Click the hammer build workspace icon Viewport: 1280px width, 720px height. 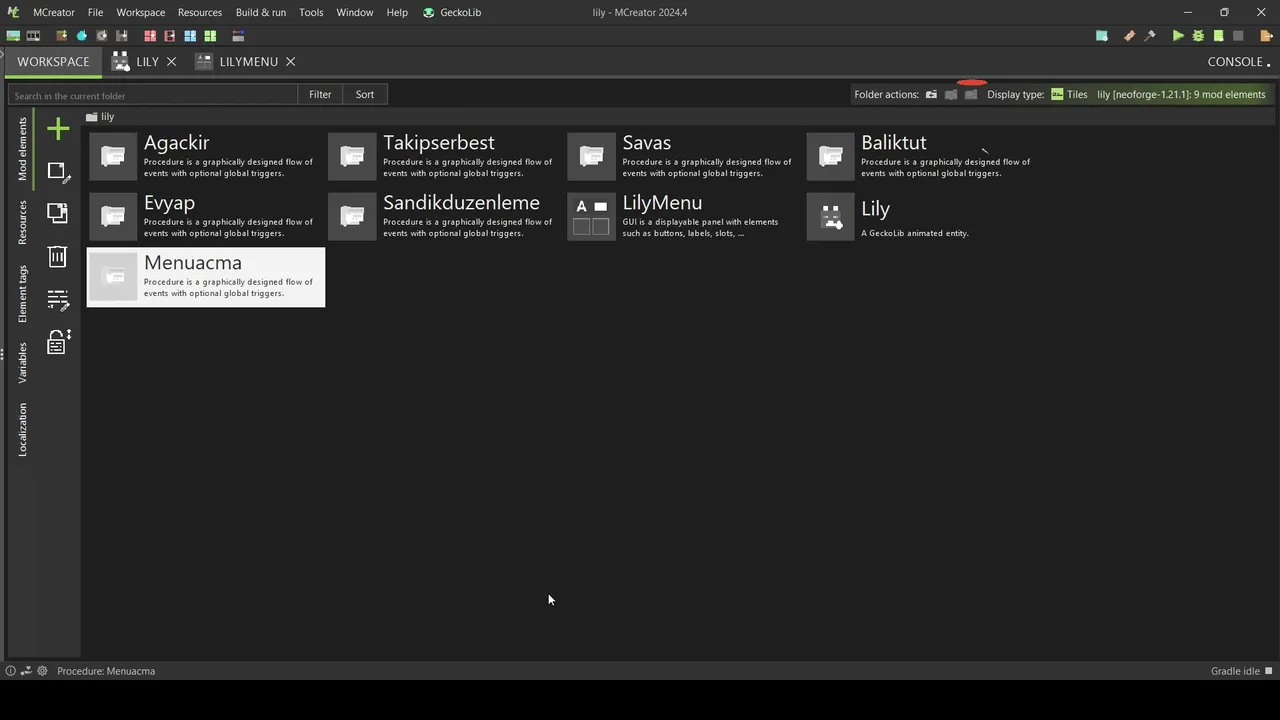pyautogui.click(x=1150, y=36)
